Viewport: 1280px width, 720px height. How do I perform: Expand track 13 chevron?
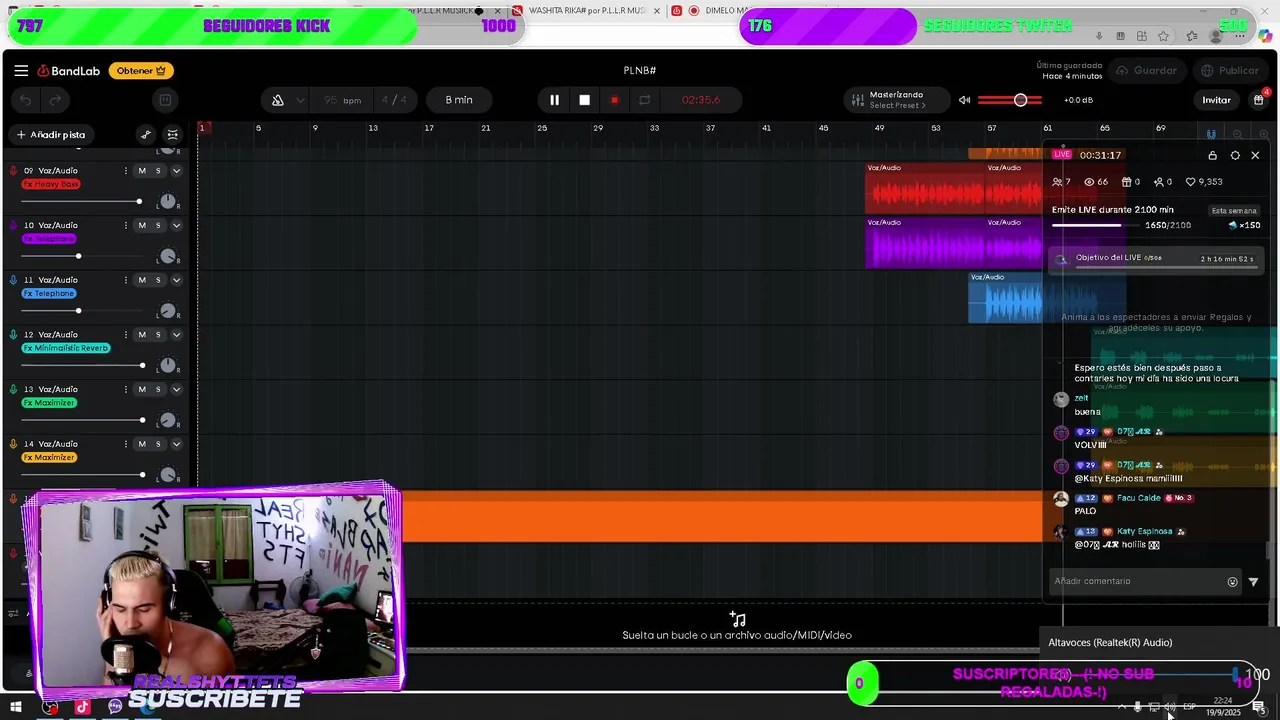click(x=176, y=390)
